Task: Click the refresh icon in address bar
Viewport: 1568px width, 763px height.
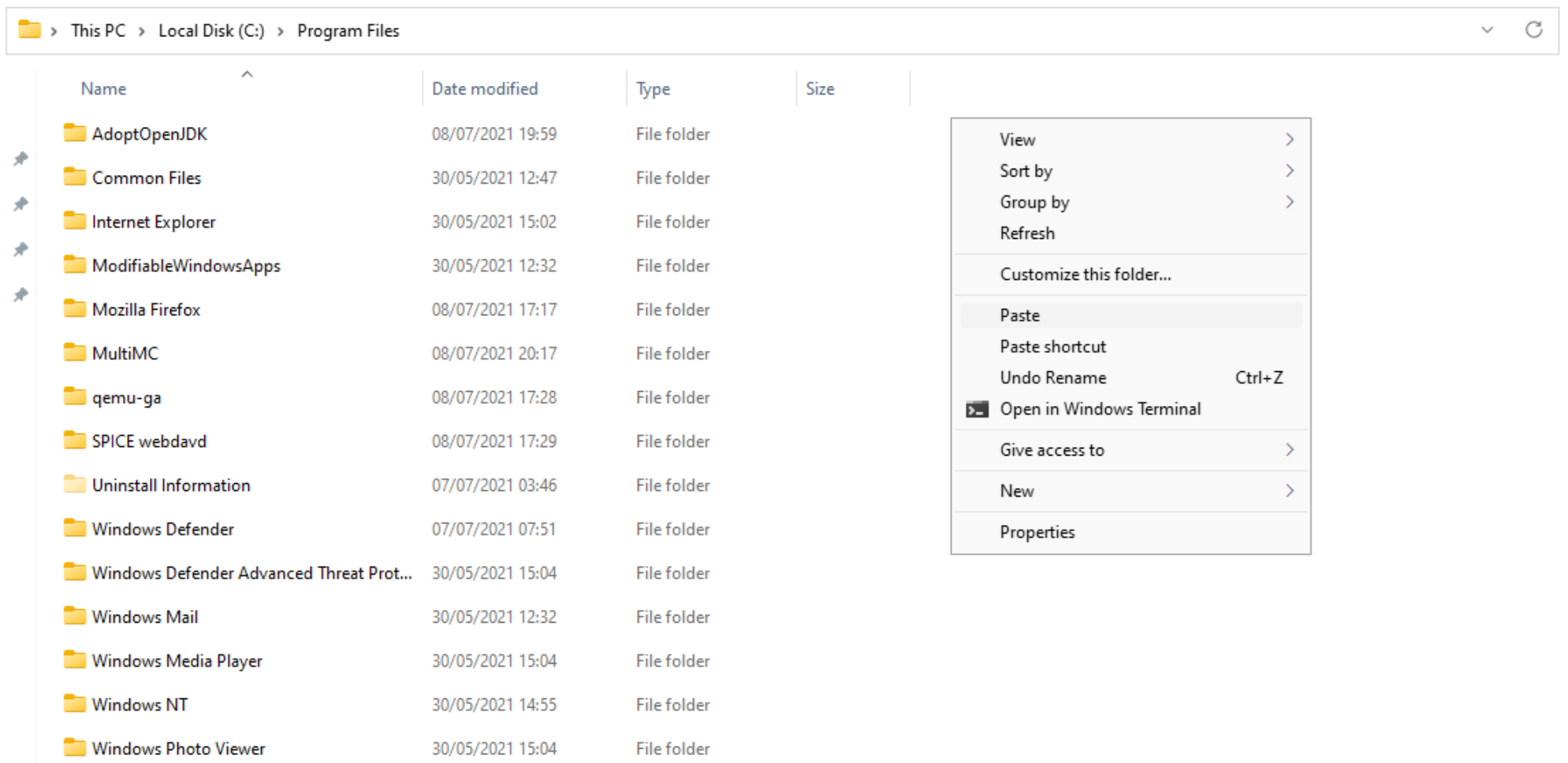Action: click(x=1533, y=30)
